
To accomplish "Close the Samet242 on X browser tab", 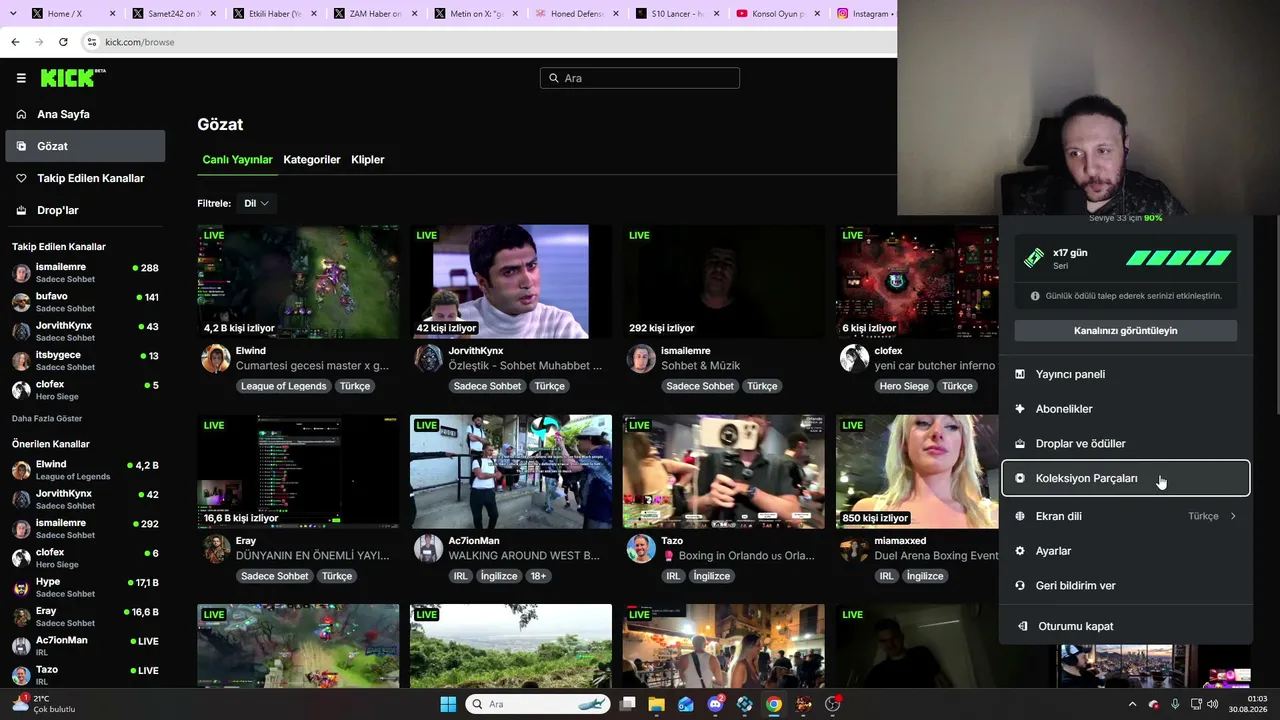I will 212,14.
